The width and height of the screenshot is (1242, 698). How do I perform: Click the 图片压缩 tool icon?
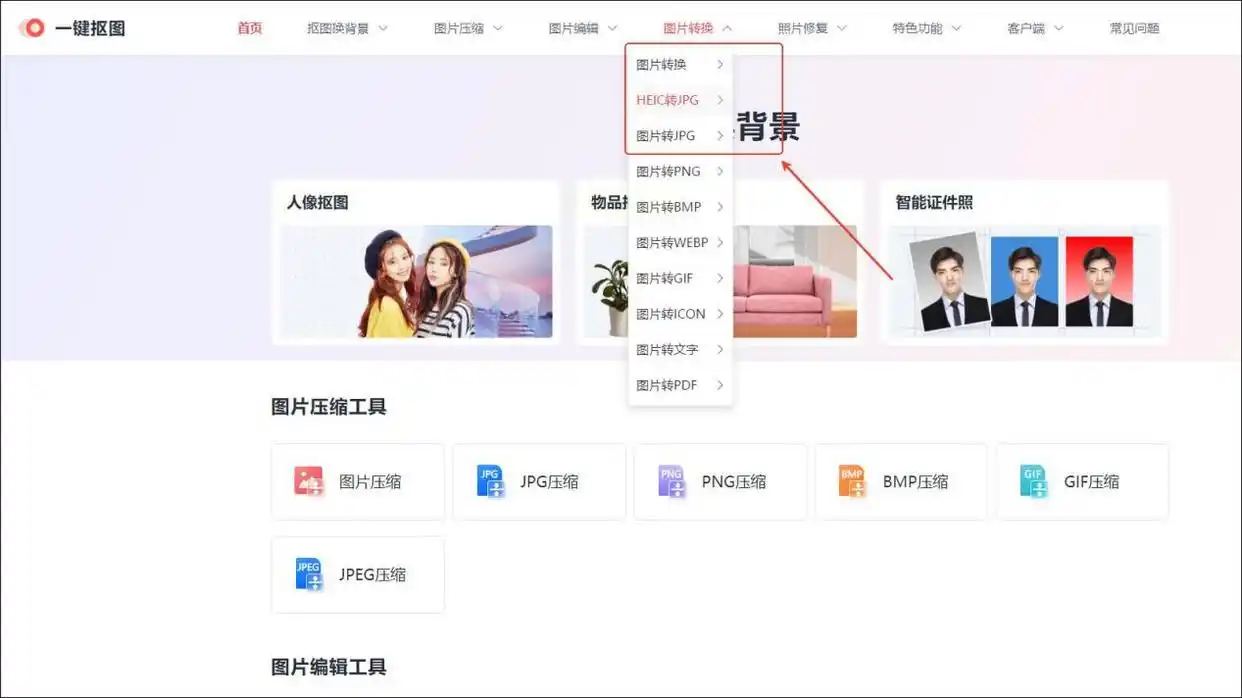[309, 481]
